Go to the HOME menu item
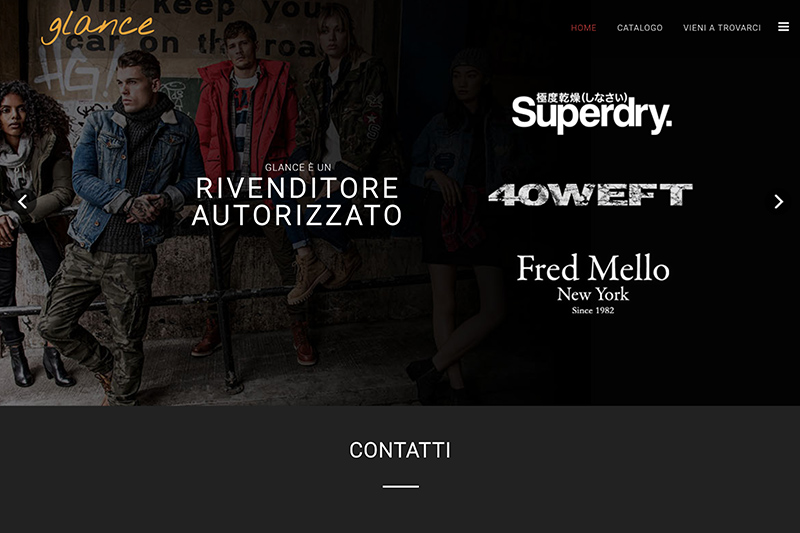 [x=583, y=28]
